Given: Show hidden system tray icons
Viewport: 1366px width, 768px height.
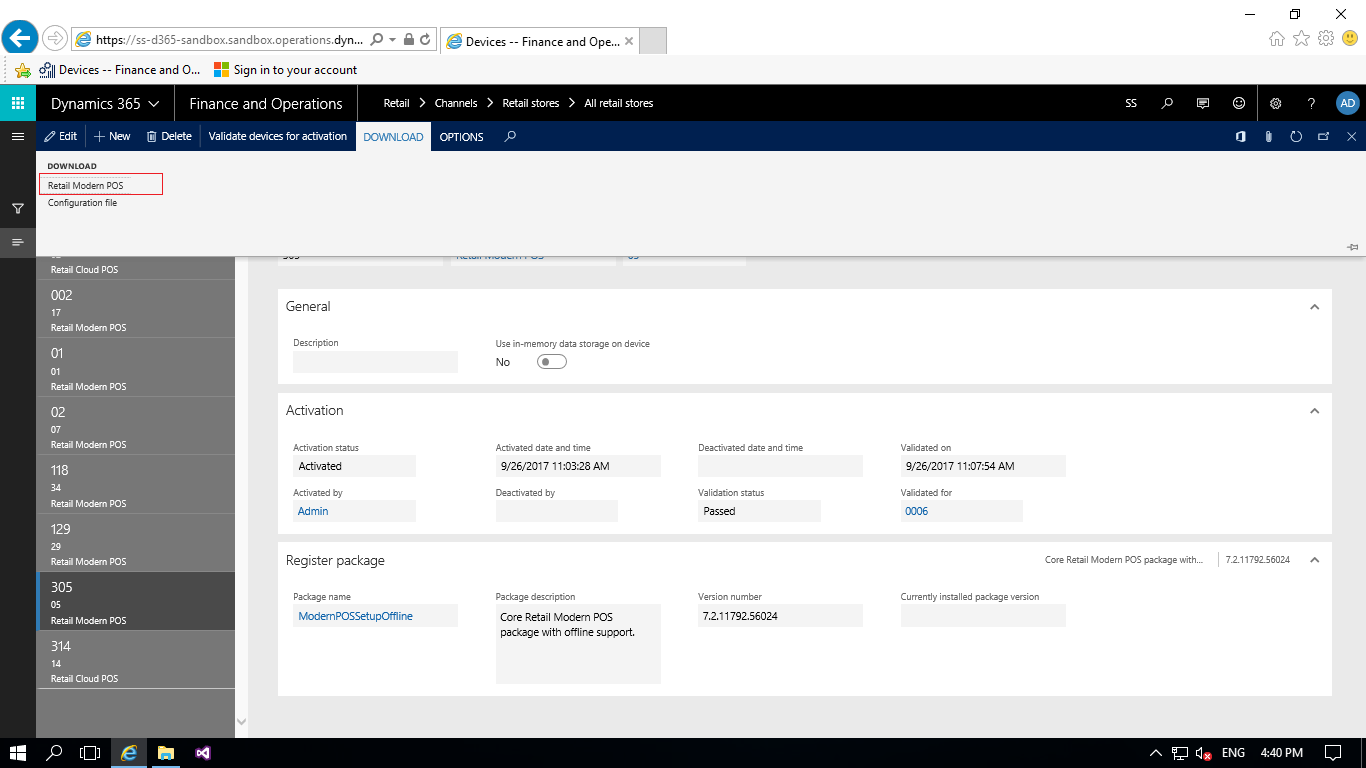Looking at the screenshot, I should 1156,753.
